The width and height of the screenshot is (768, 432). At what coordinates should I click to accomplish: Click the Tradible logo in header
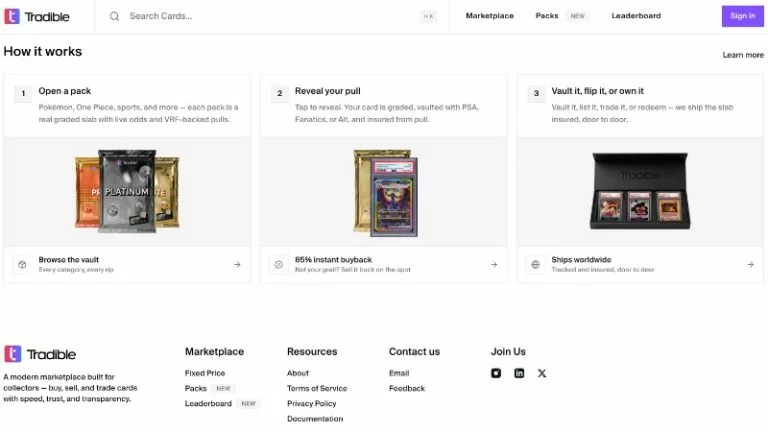[37, 16]
